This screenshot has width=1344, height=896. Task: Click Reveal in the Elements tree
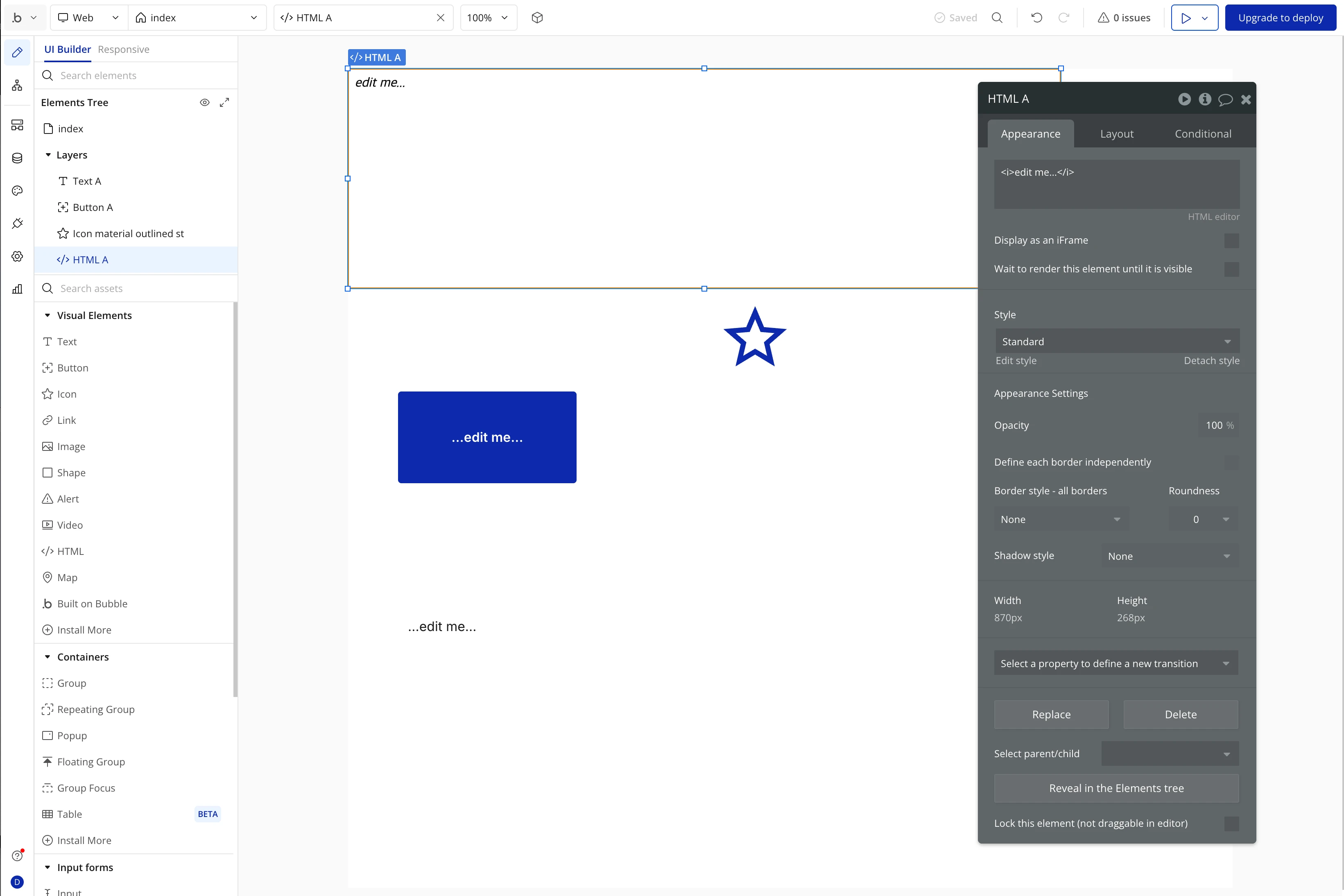click(1116, 788)
